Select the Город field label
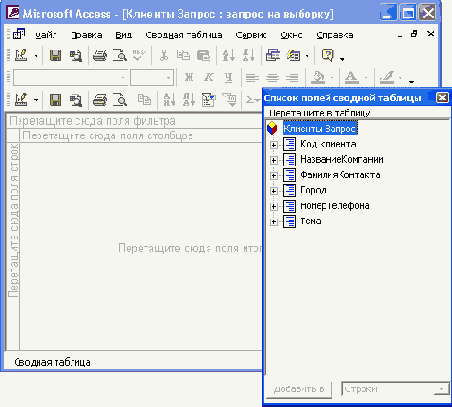The width and height of the screenshot is (452, 407). tap(313, 190)
